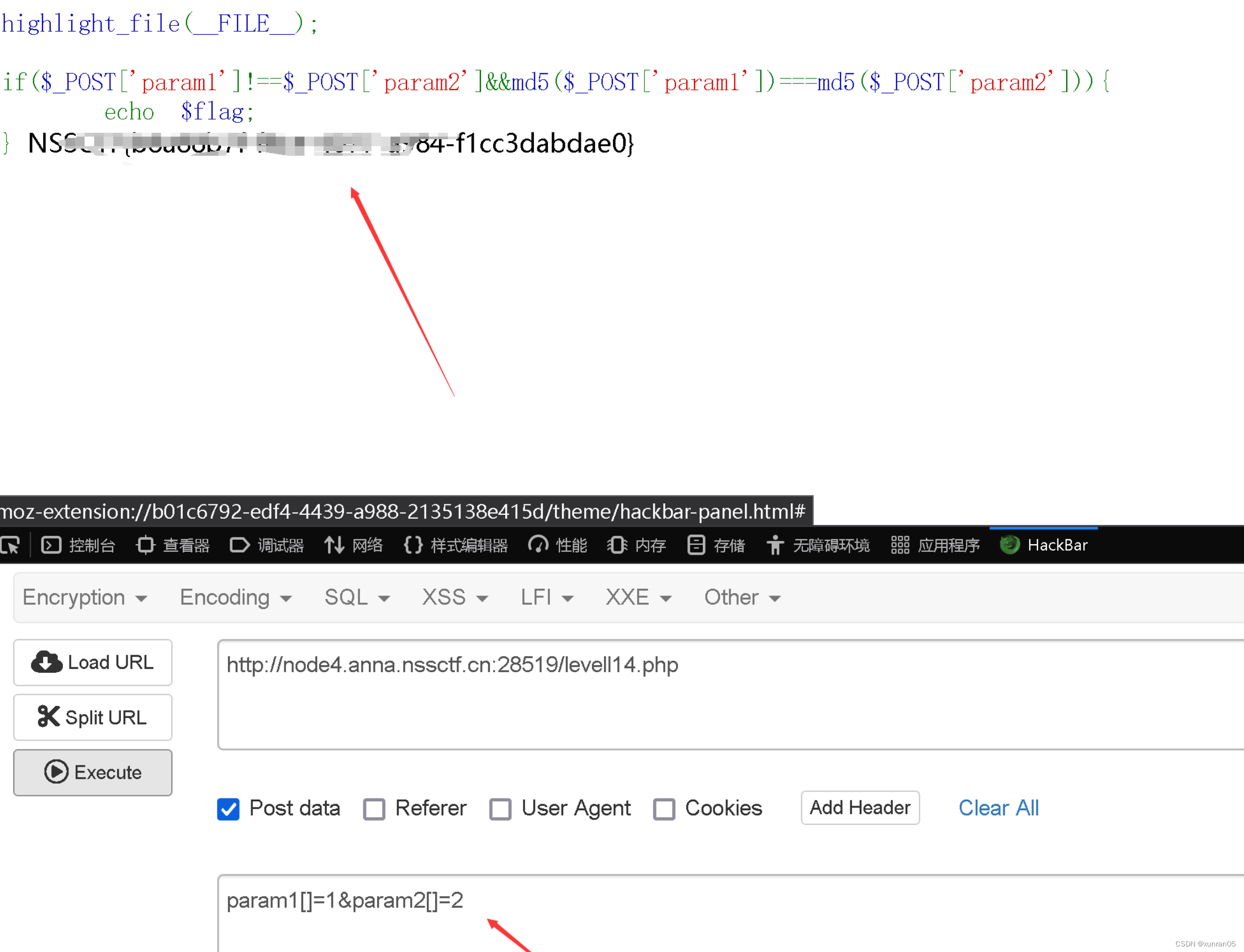
Task: Open the Encryption dropdown
Action: [85, 597]
